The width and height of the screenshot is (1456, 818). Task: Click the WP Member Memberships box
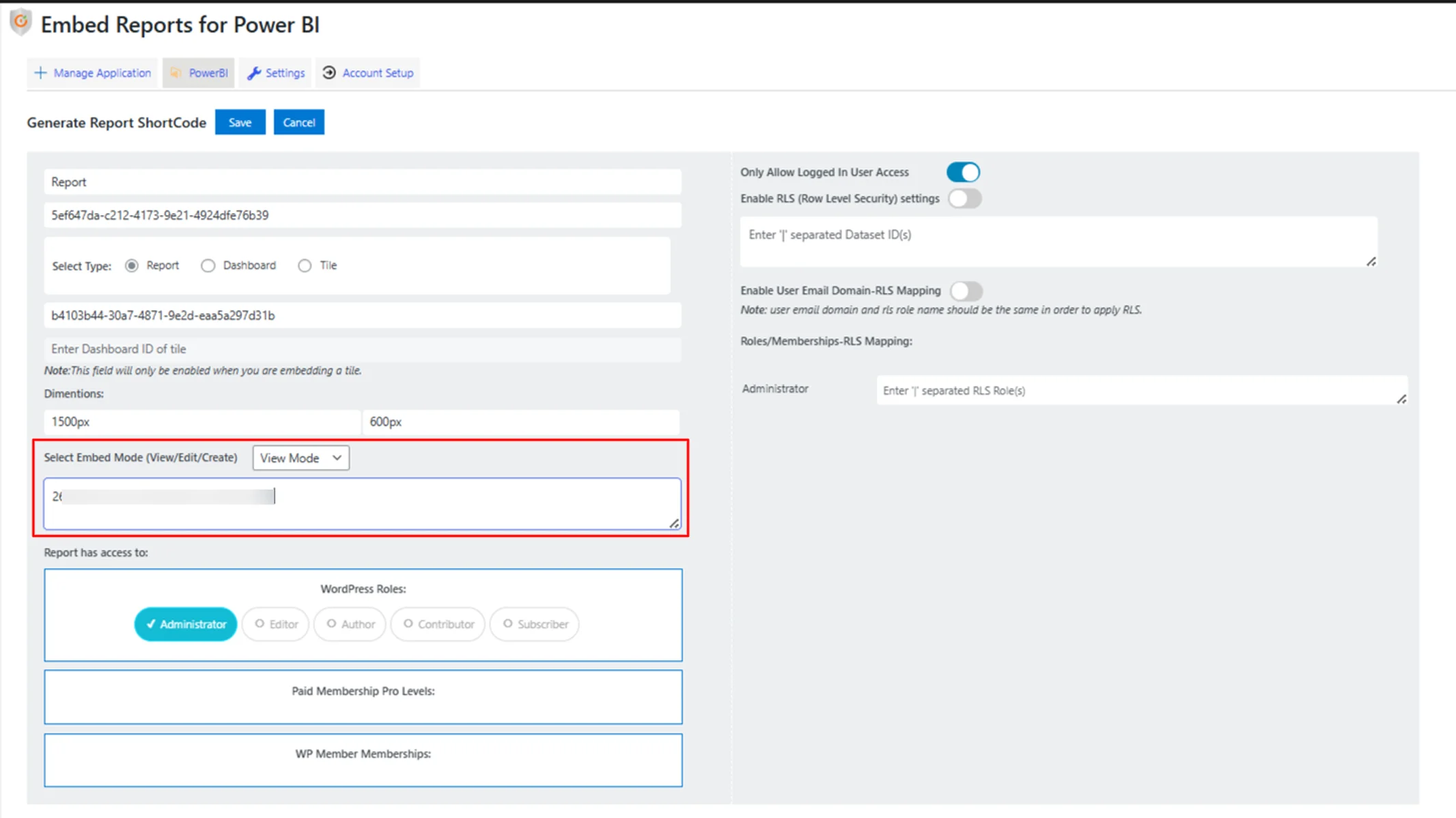[x=363, y=760]
